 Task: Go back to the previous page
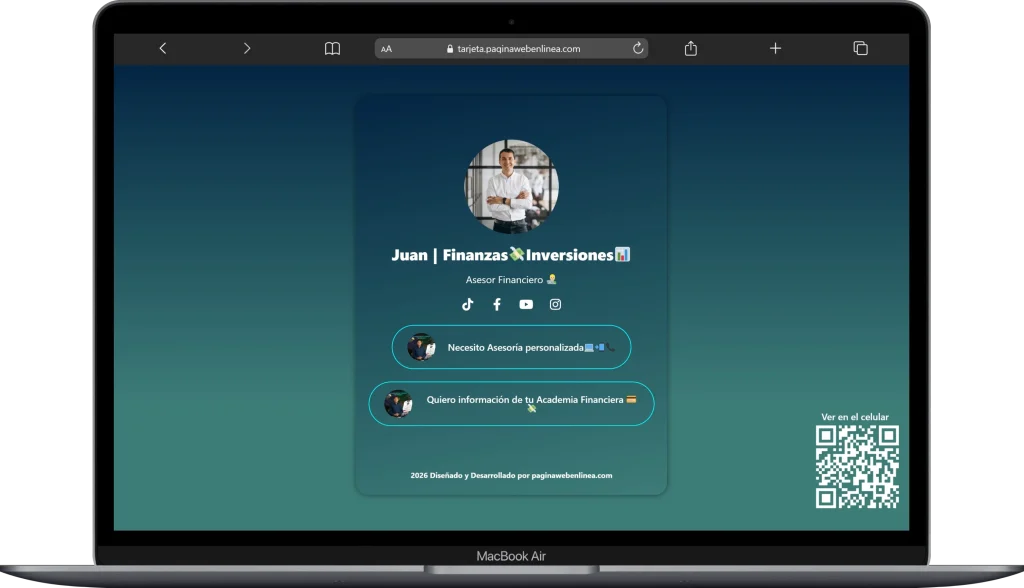(163, 48)
